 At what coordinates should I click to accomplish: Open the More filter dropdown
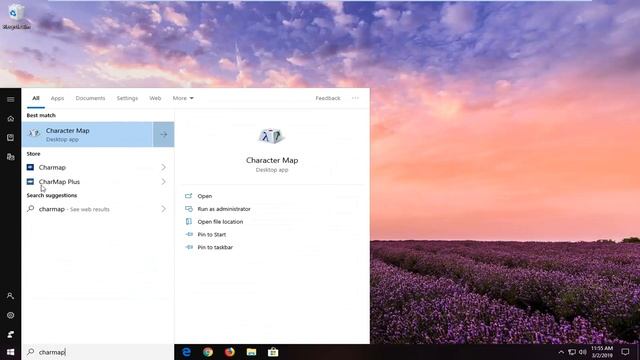183,98
